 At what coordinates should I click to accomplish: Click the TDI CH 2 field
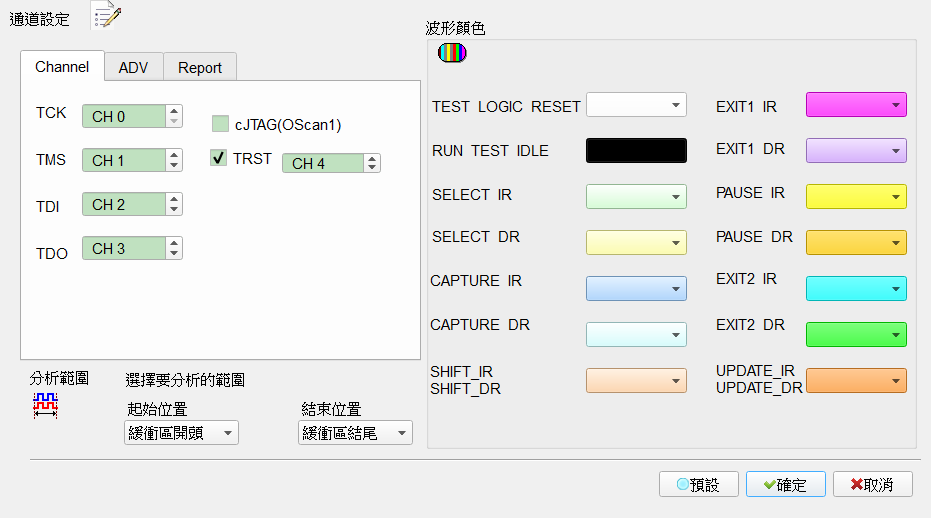point(124,204)
